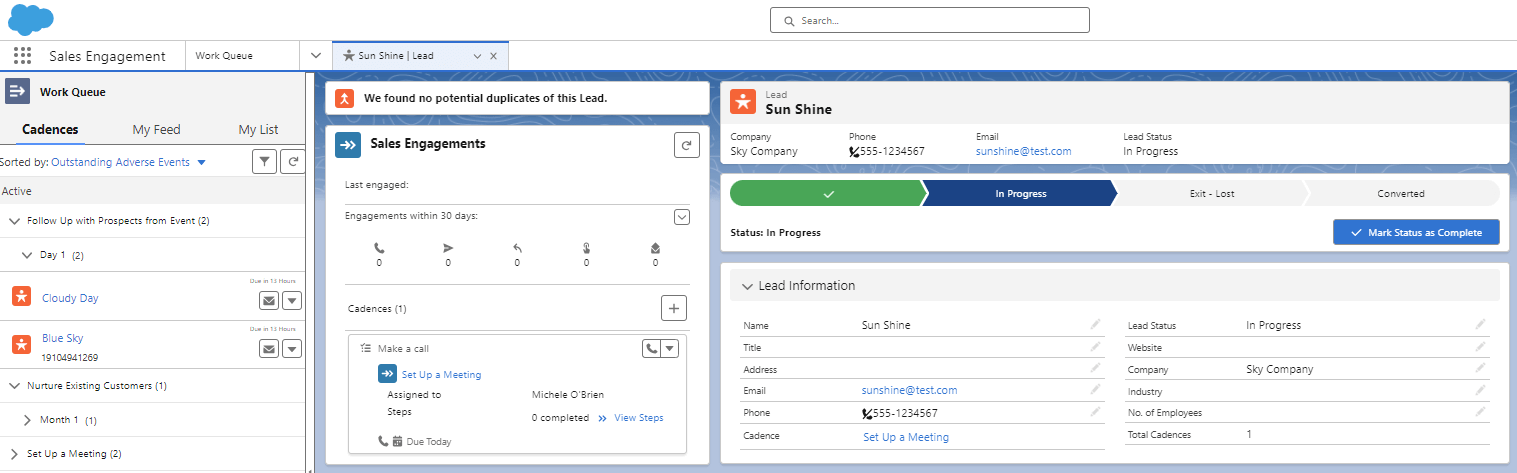Click the email replies engagement icon

click(517, 248)
